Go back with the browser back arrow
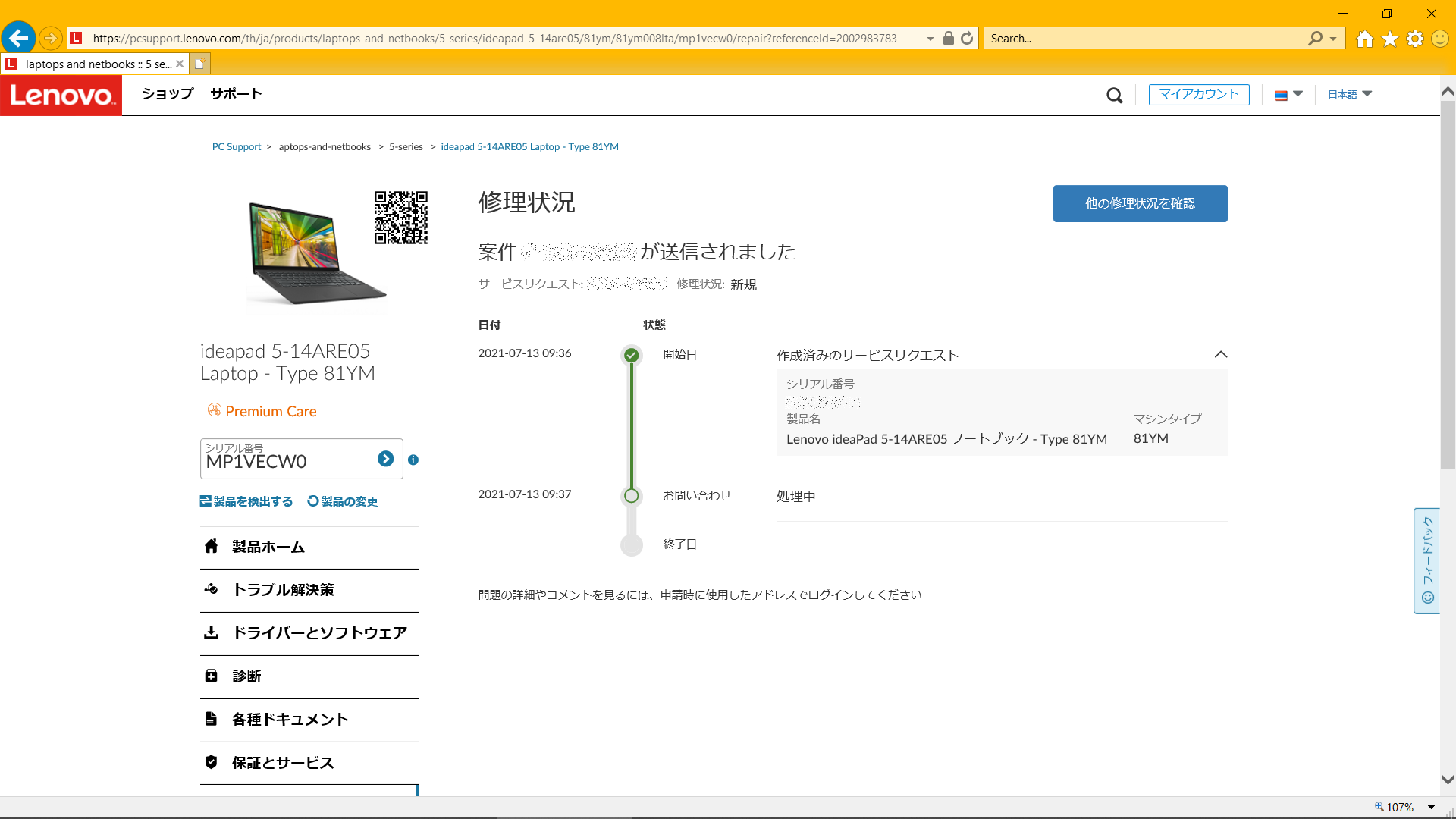The width and height of the screenshot is (1456, 819). pyautogui.click(x=18, y=38)
